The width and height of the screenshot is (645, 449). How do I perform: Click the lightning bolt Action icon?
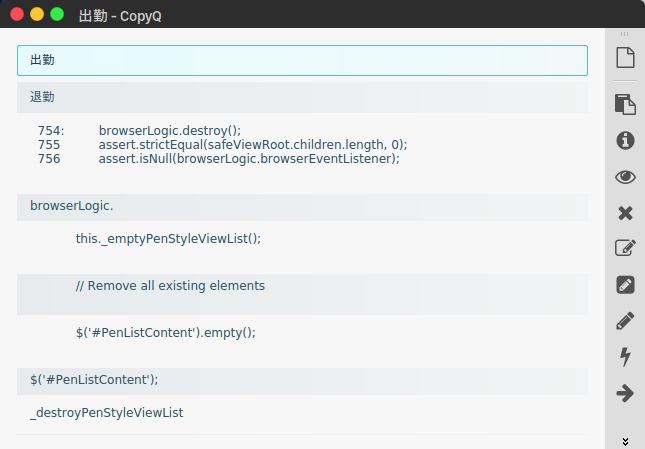pyautogui.click(x=625, y=357)
